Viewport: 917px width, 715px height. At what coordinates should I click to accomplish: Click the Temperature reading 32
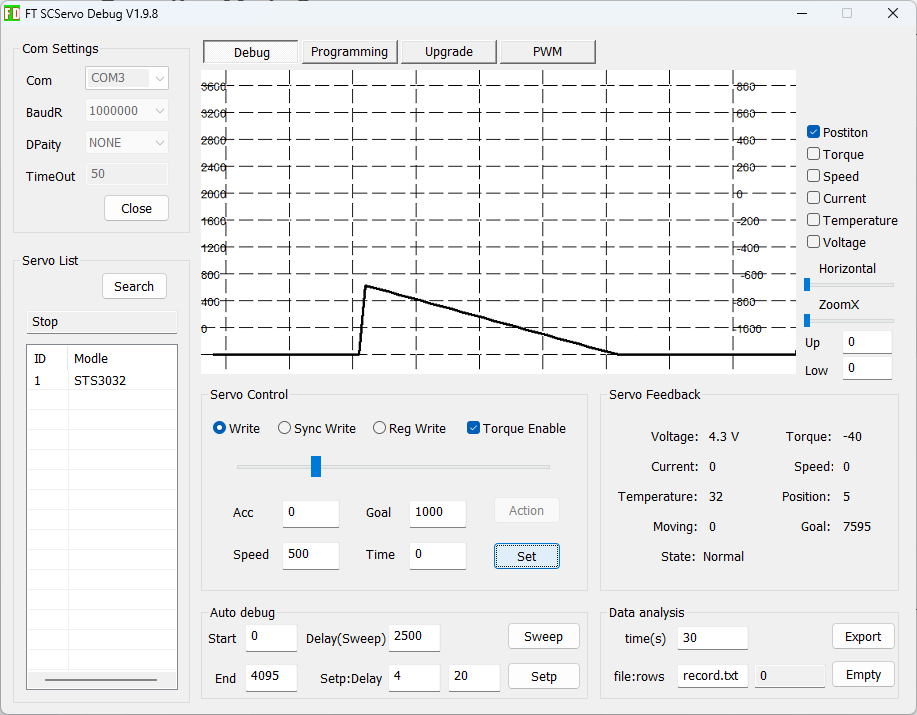716,496
